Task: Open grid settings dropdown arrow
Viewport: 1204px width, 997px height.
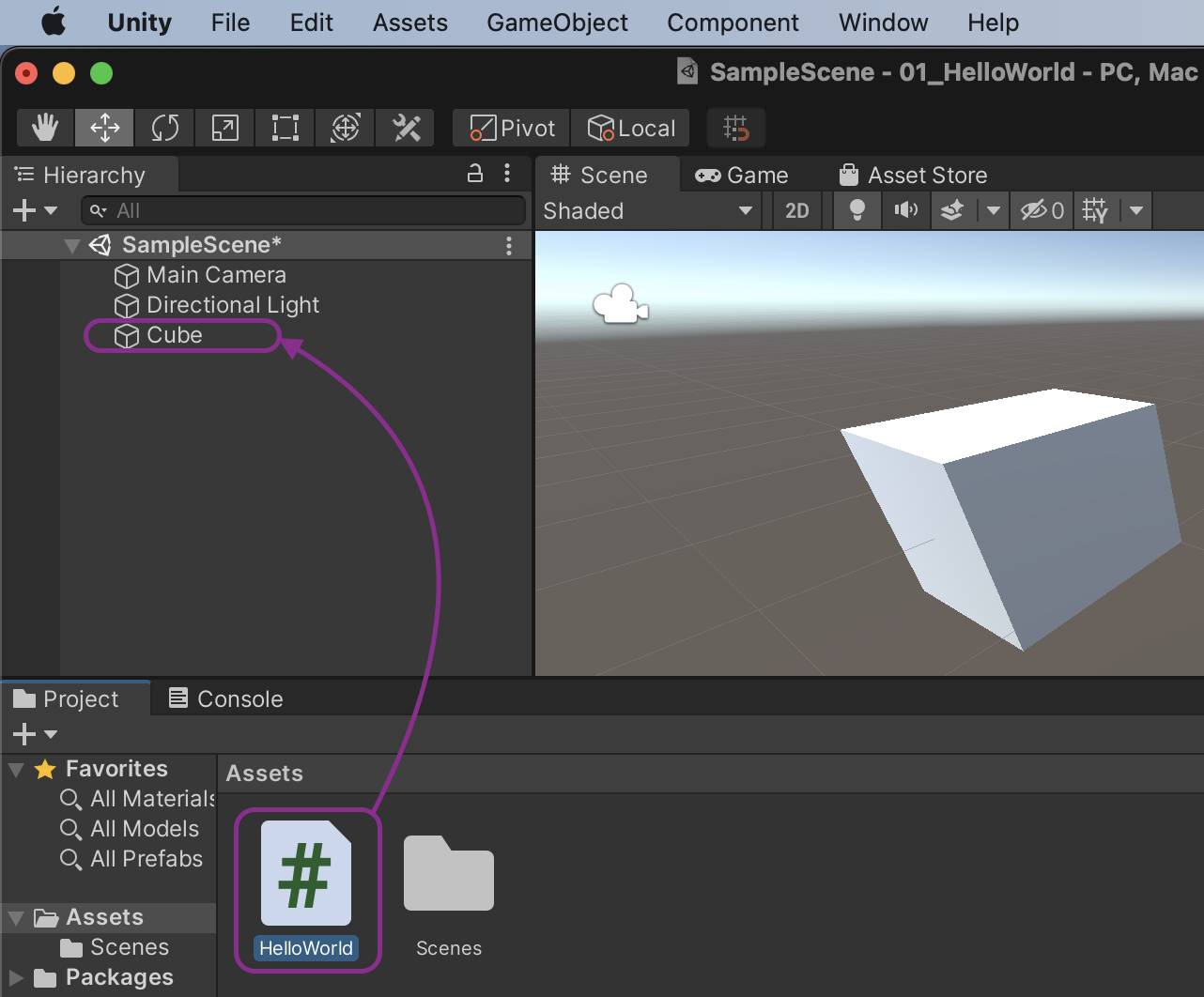Action: pyautogui.click(x=1135, y=210)
